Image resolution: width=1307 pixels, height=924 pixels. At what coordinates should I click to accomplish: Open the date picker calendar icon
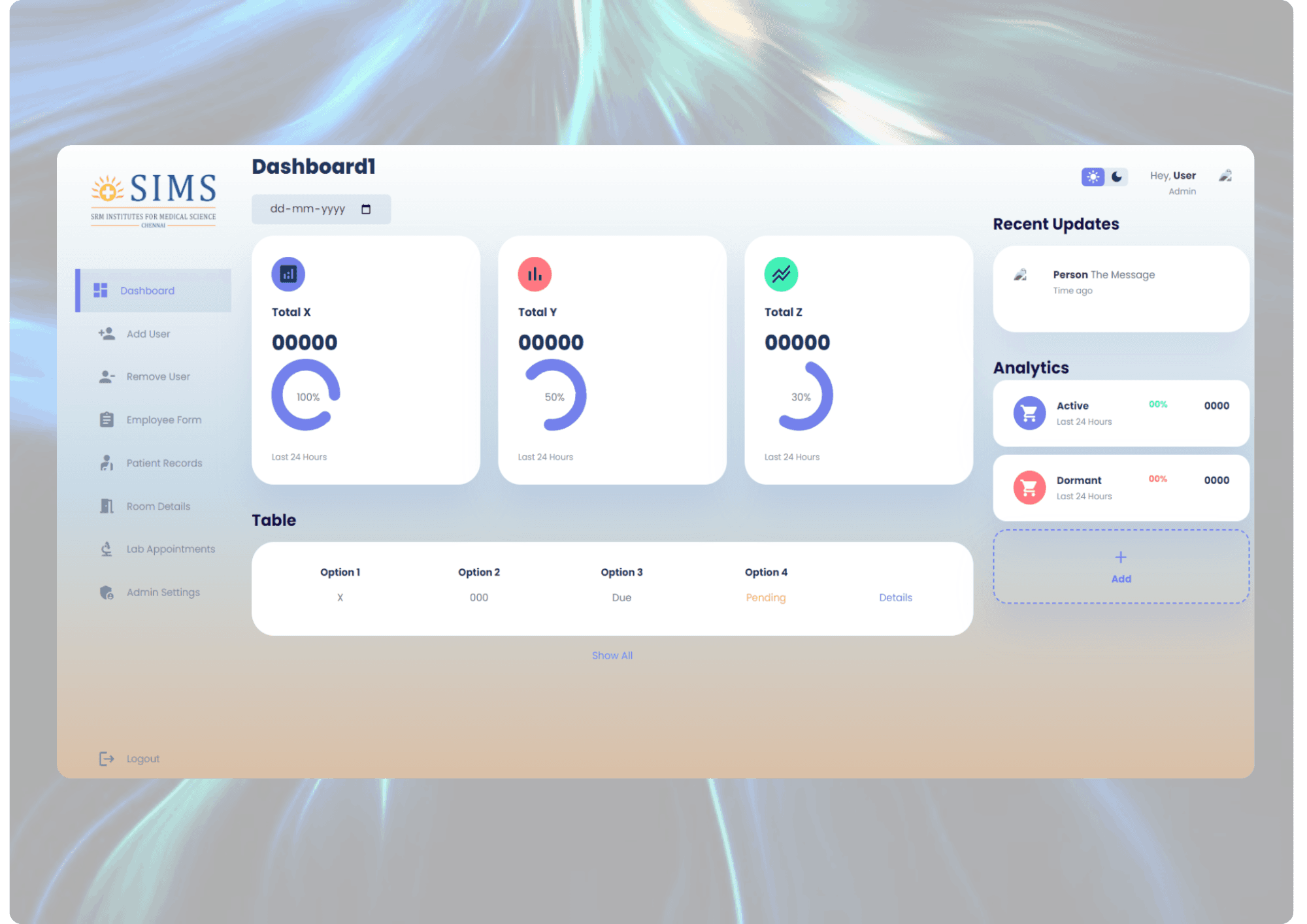click(366, 209)
